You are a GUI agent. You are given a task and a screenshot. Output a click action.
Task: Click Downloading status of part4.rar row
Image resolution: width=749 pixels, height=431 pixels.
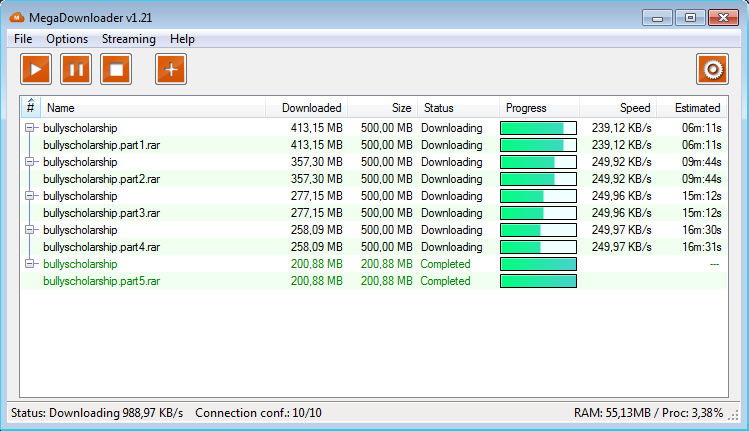[x=451, y=247]
